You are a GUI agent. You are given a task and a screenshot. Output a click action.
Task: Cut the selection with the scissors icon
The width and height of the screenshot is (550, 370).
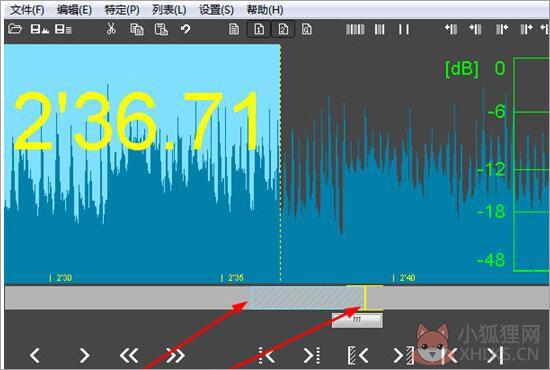coord(111,29)
